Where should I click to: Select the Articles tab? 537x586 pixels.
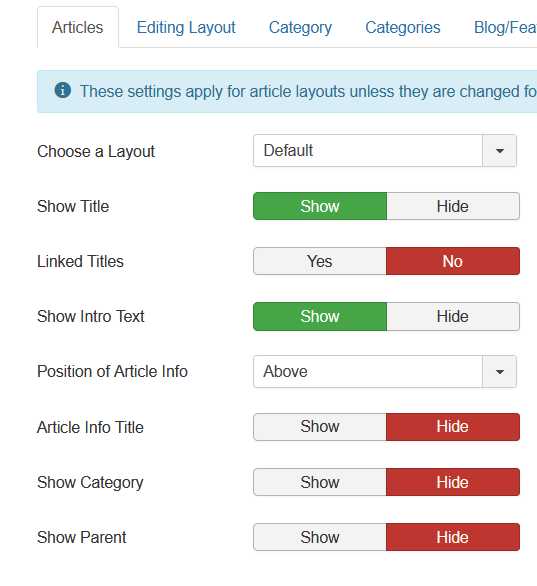point(78,27)
